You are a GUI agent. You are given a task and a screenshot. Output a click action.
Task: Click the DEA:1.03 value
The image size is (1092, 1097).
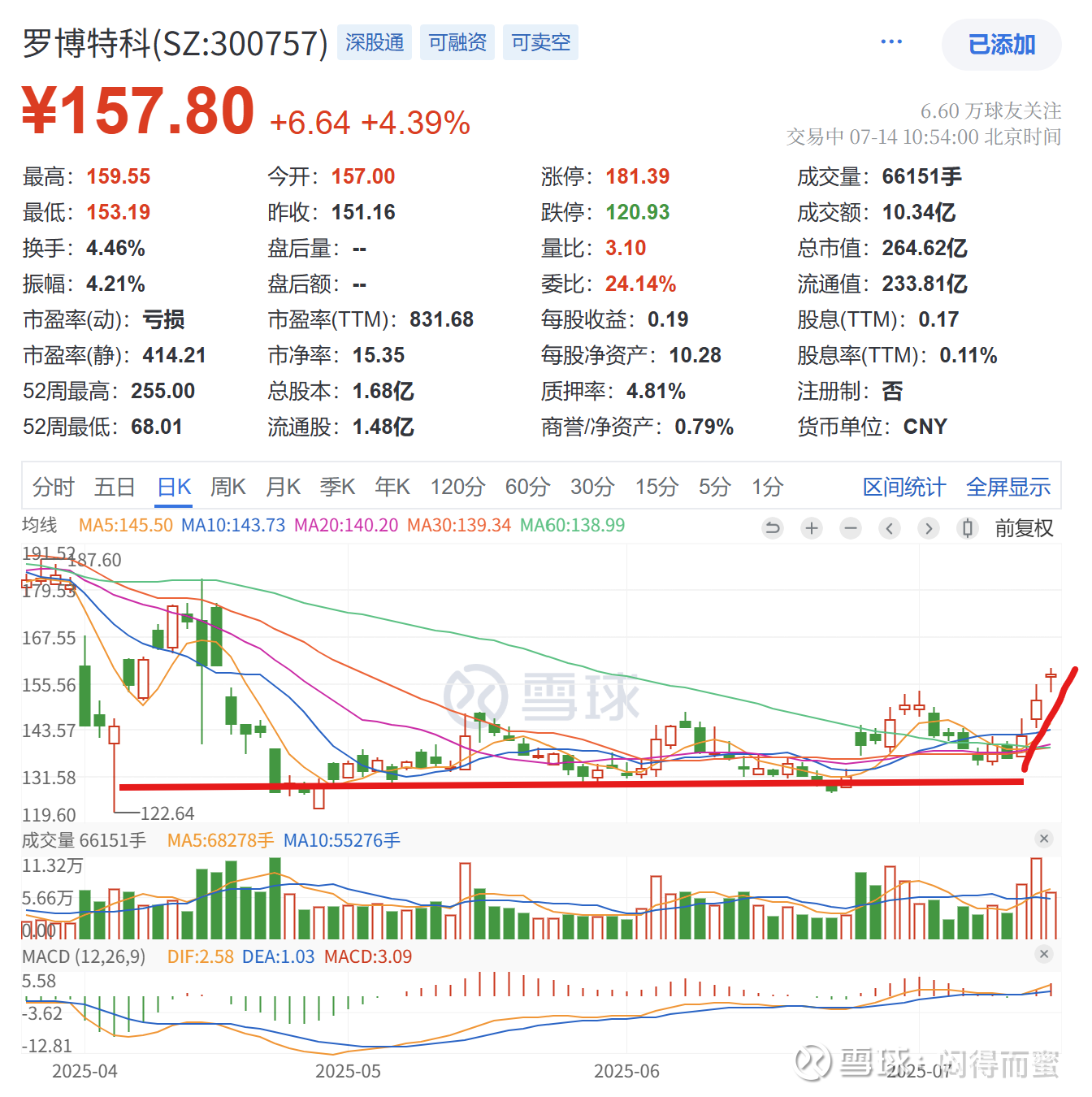(279, 956)
